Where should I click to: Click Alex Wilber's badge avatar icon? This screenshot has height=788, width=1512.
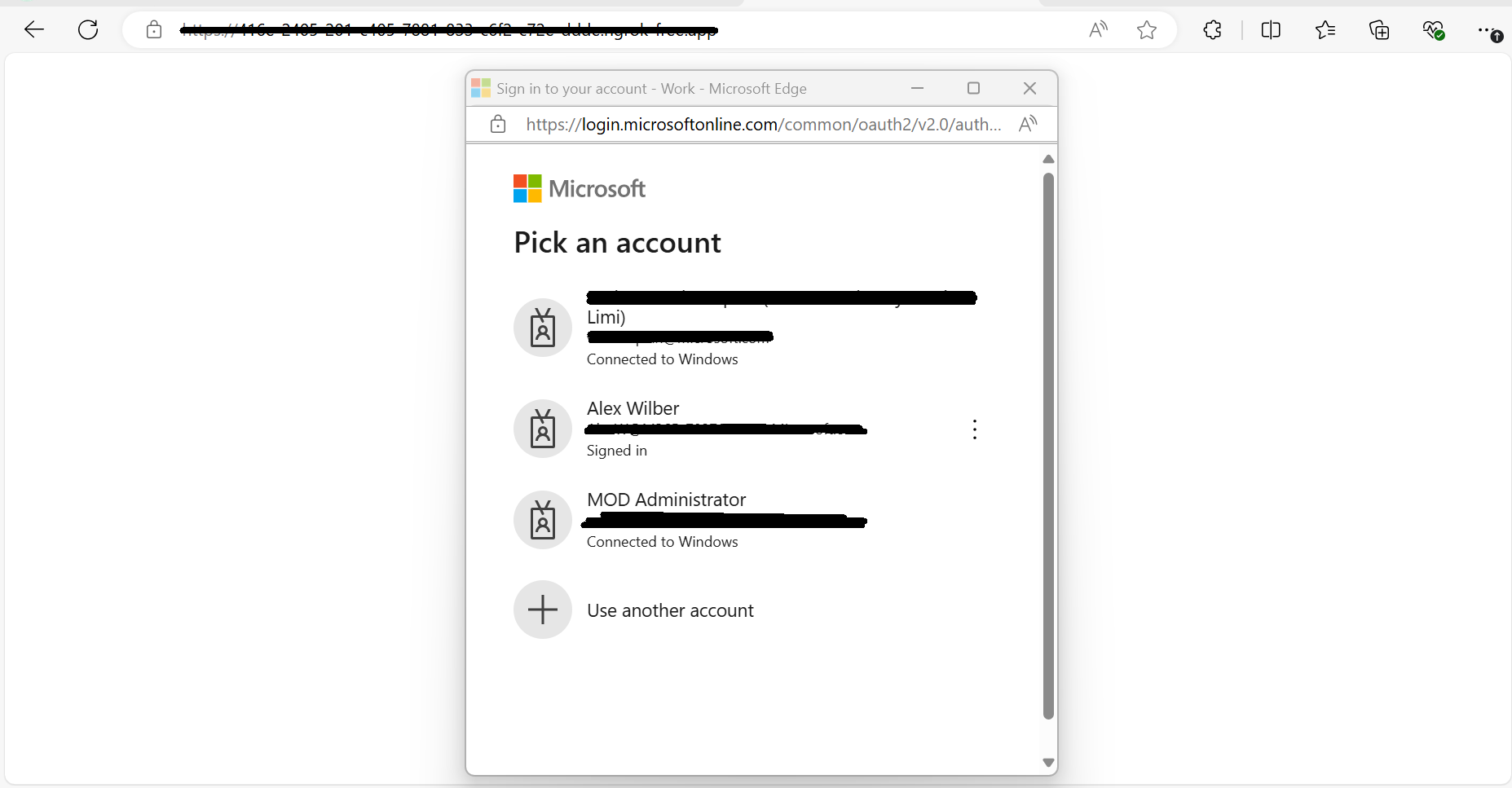click(543, 429)
